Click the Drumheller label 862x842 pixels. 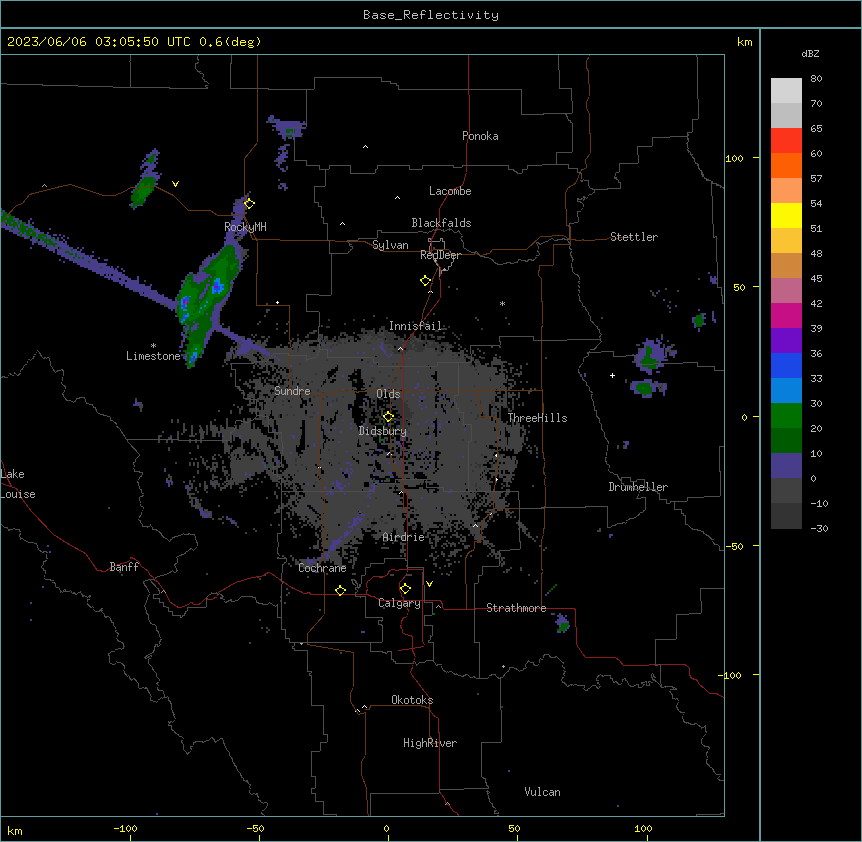[x=638, y=487]
